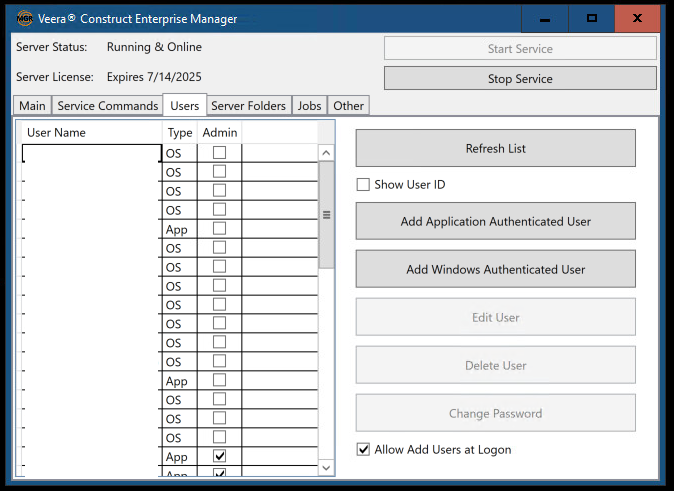Switch to the Main tab
Image resolution: width=674 pixels, height=491 pixels.
[32, 106]
